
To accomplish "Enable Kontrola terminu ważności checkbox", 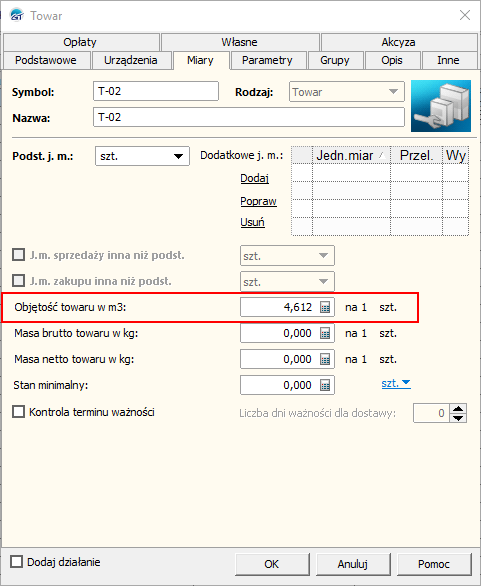I will [x=18, y=412].
